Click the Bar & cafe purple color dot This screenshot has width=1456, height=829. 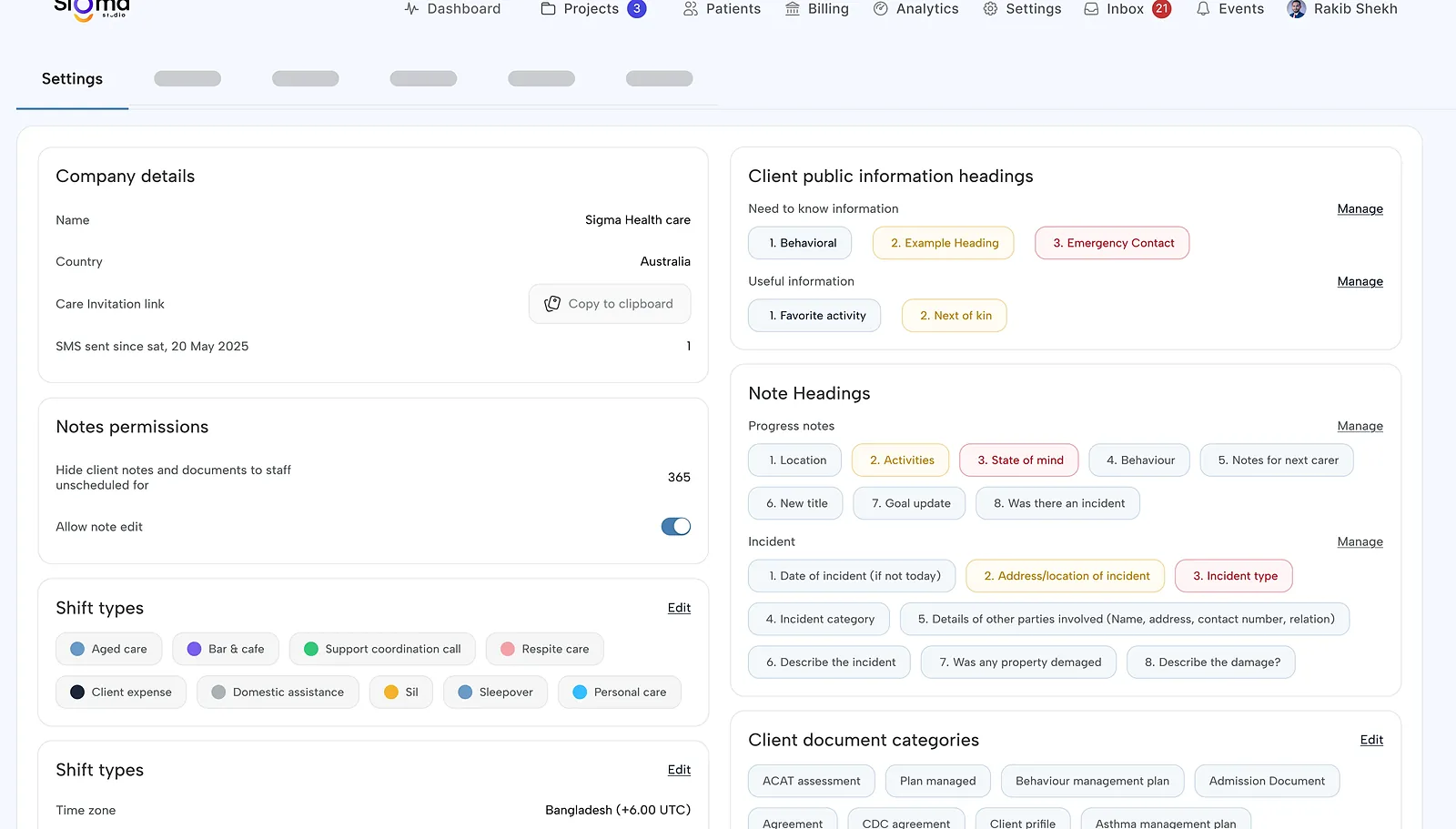[194, 650]
